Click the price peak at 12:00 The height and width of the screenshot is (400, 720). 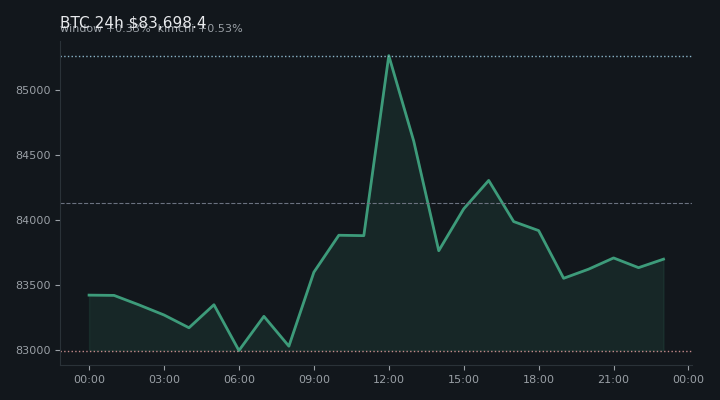pyautogui.click(x=389, y=56)
